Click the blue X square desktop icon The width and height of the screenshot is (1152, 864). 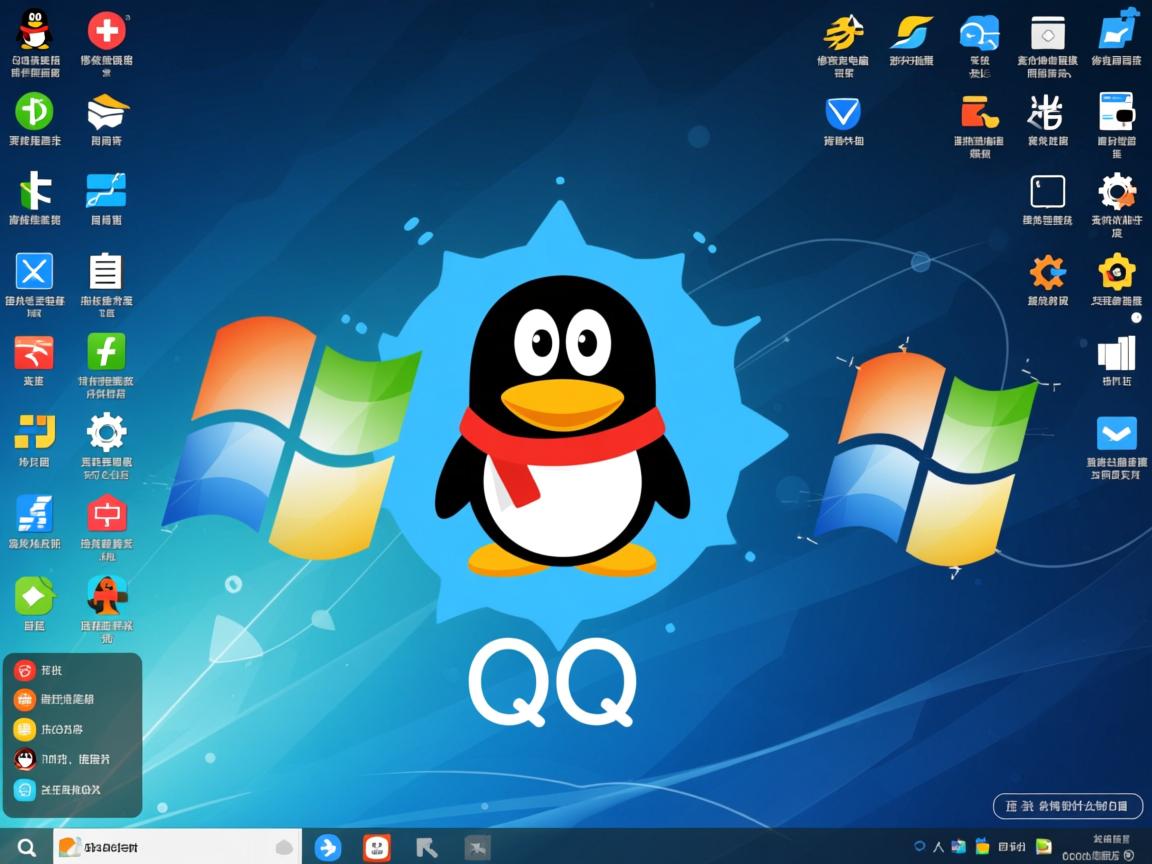click(x=34, y=271)
